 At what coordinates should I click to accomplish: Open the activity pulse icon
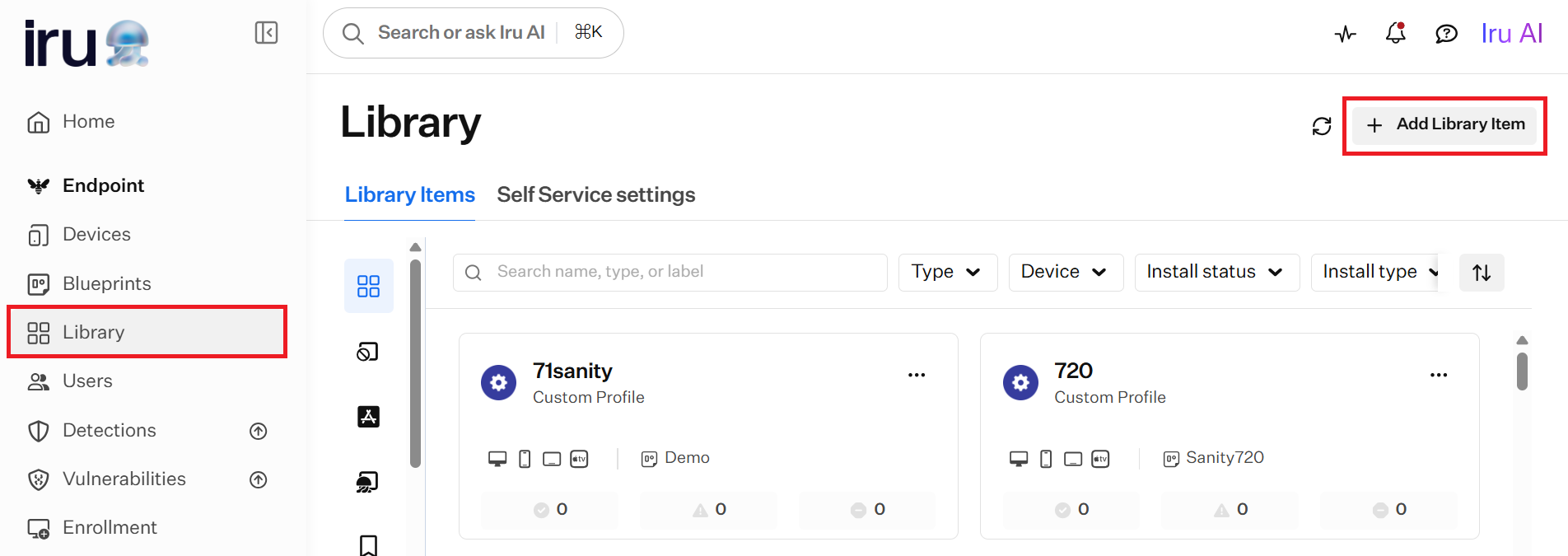[1345, 34]
